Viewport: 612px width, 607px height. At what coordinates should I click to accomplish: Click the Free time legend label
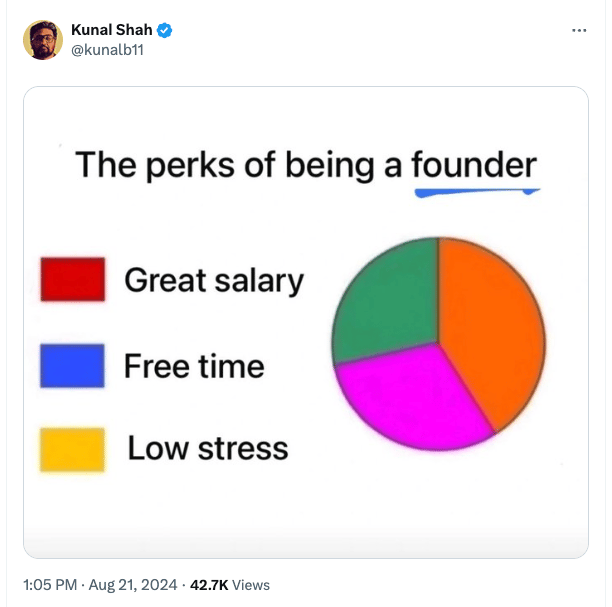pos(194,366)
